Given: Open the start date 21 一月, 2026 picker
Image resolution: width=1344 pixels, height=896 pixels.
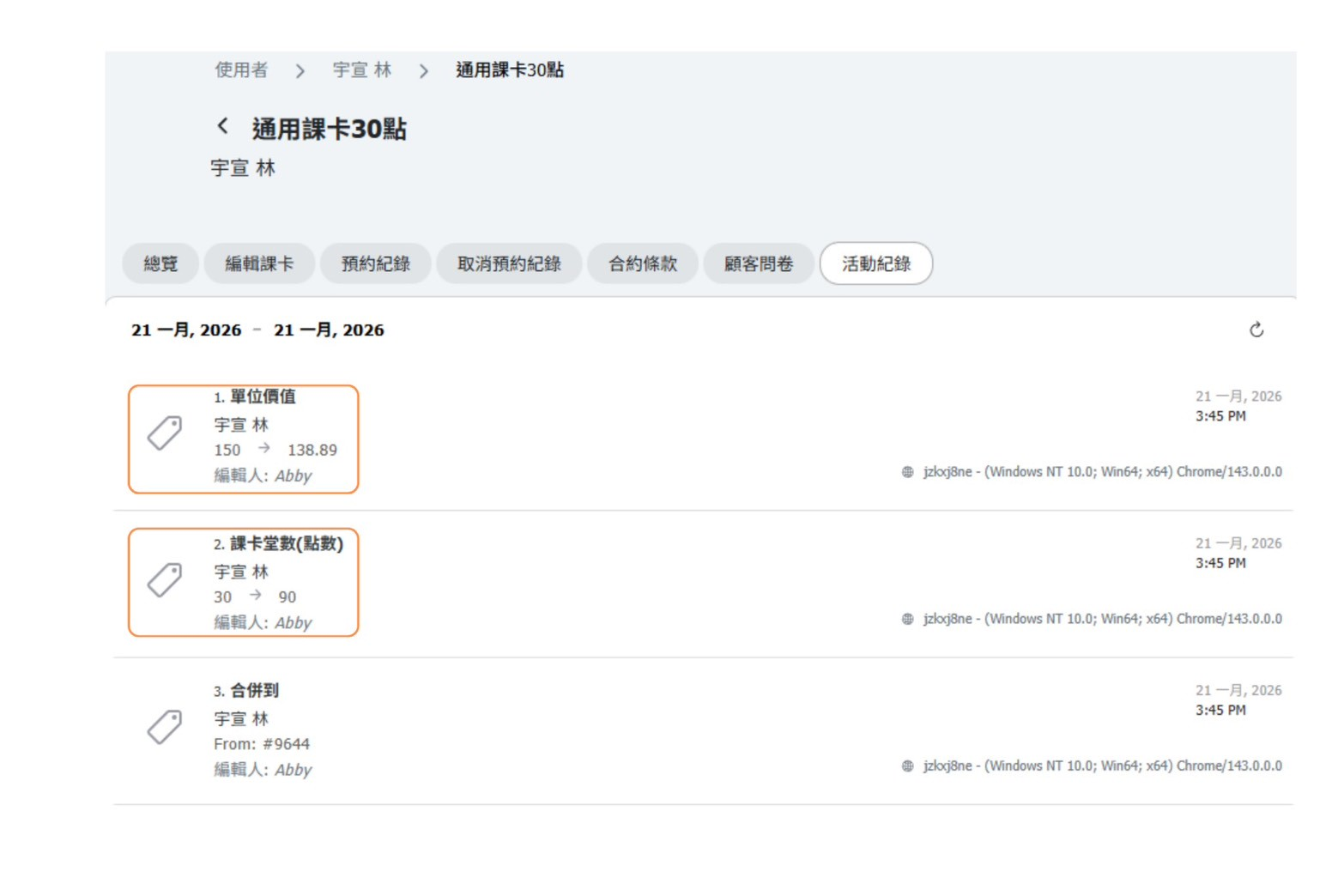Looking at the screenshot, I should [186, 330].
